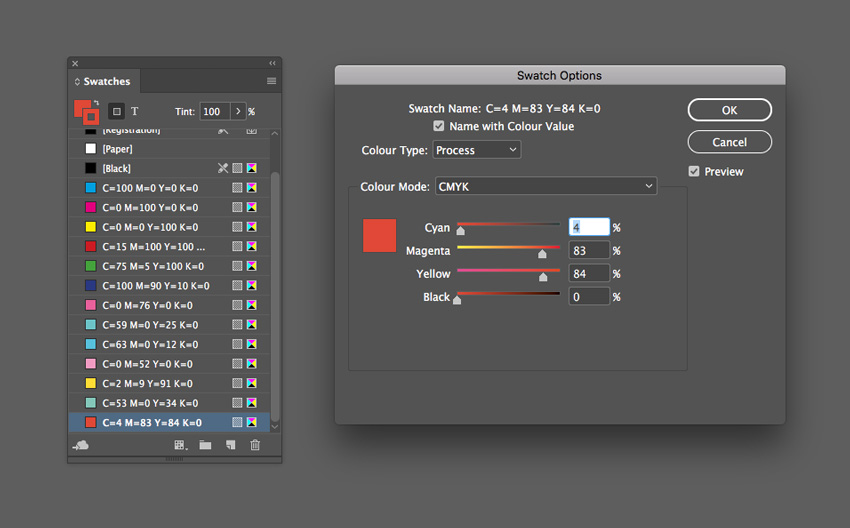Toggle the Preview checkbox
This screenshot has height=528, width=850.
pyautogui.click(x=695, y=171)
